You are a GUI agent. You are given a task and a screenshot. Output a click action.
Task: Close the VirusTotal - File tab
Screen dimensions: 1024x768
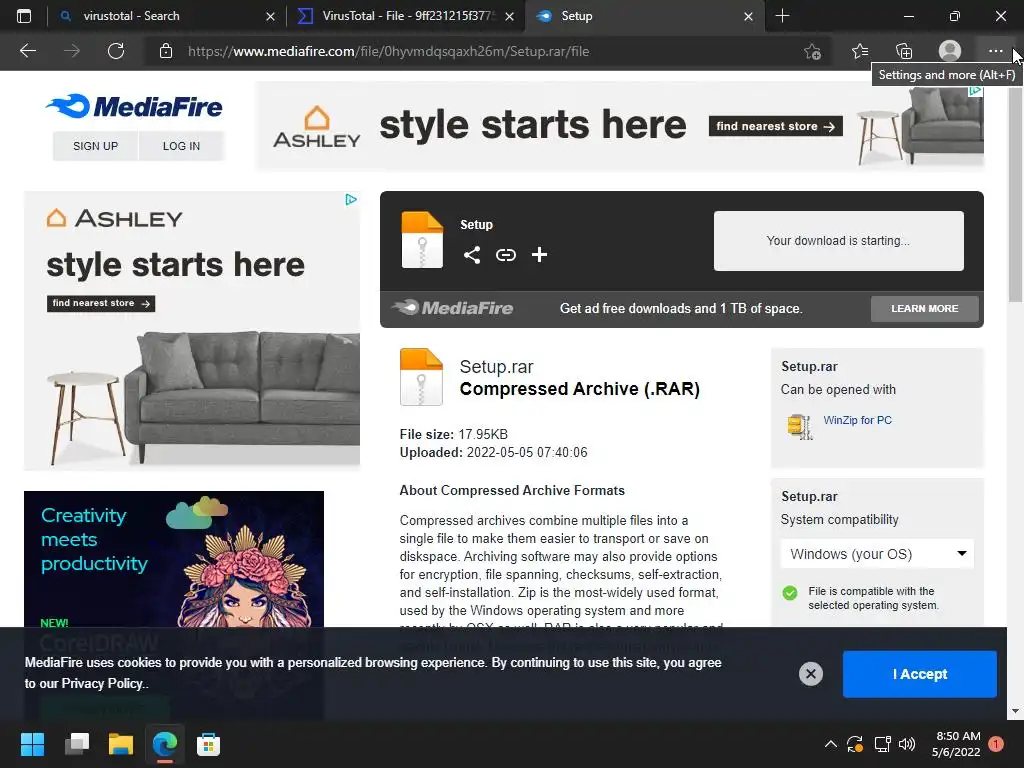pos(509,16)
